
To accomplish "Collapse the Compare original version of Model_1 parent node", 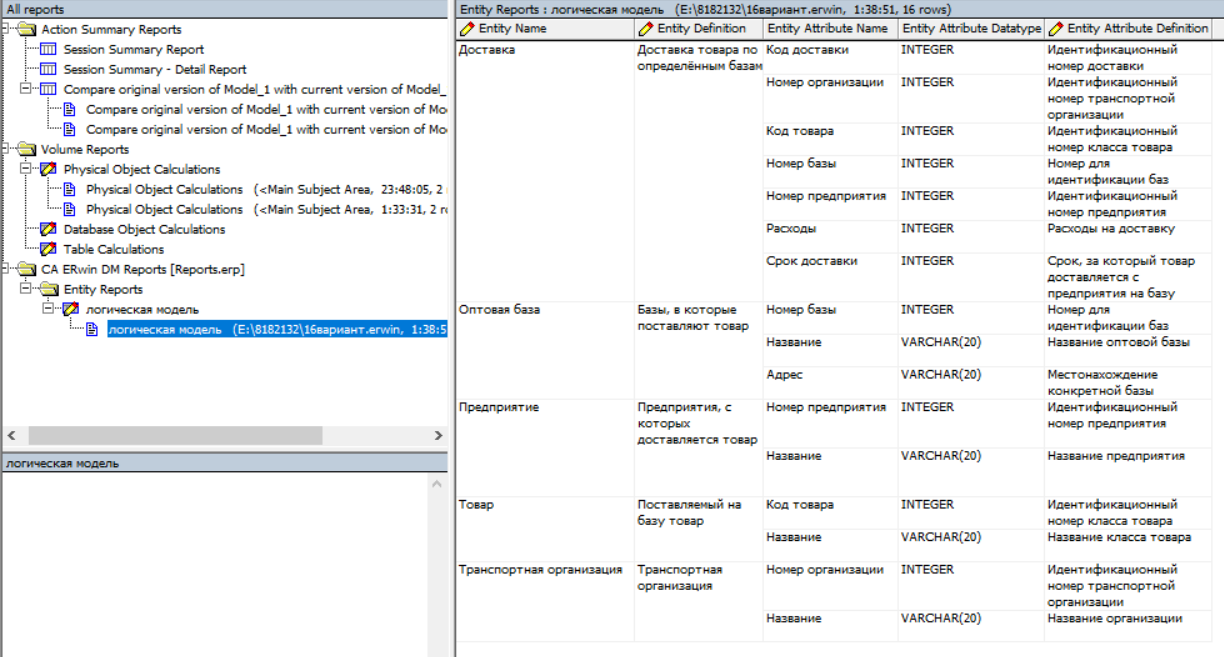I will (26, 89).
